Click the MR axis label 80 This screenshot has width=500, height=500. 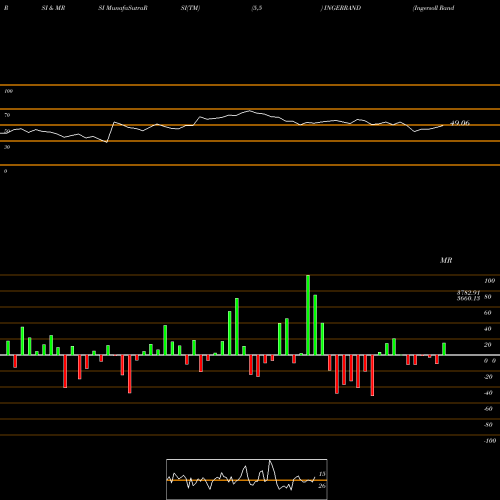(488, 297)
